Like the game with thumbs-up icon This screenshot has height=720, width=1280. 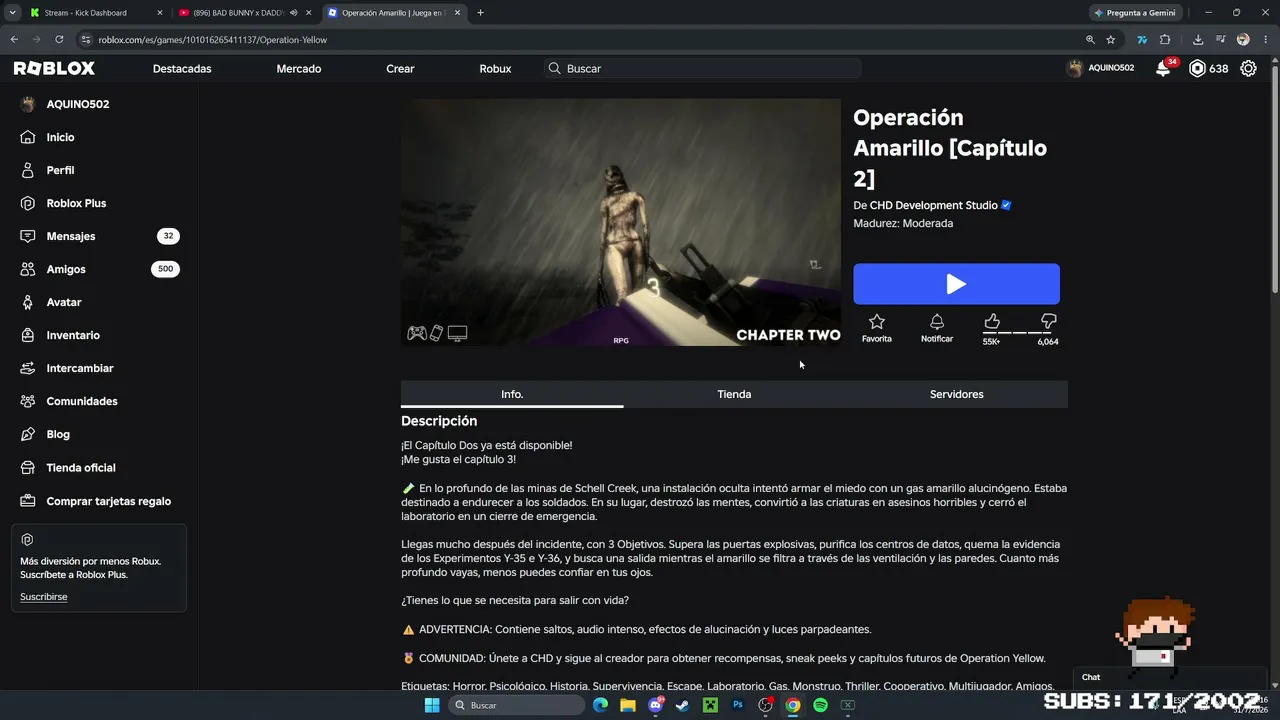(992, 321)
